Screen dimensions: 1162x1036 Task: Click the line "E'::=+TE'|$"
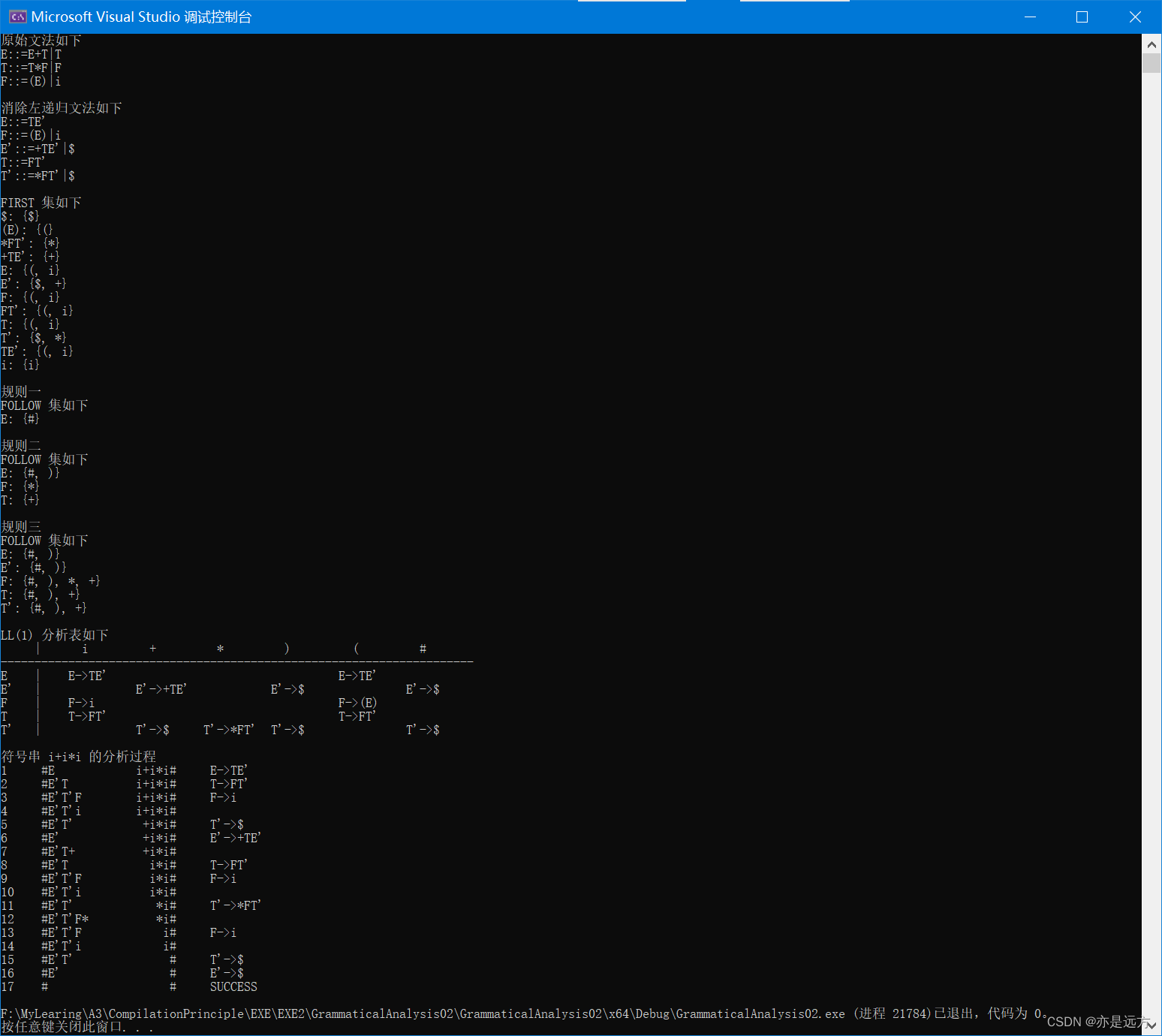[38, 149]
